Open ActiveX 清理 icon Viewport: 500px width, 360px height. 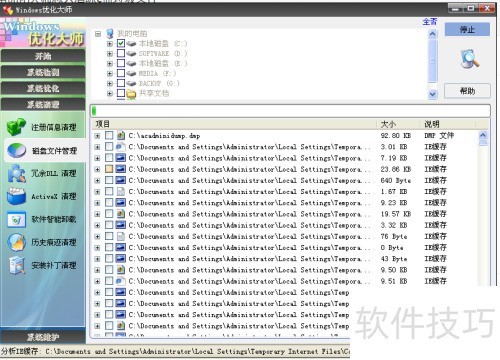click(x=16, y=196)
